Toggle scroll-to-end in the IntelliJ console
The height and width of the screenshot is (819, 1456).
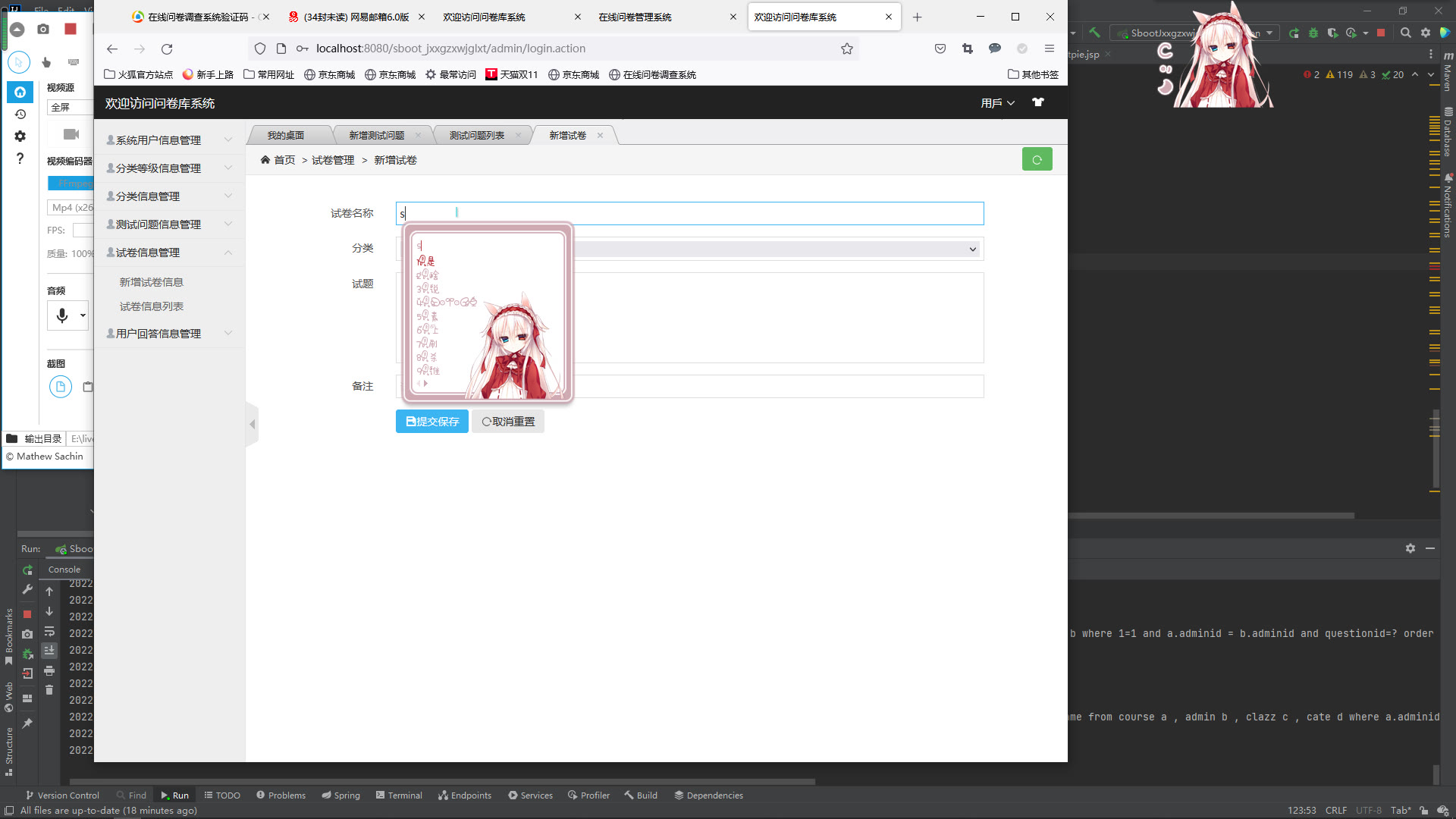(49, 650)
